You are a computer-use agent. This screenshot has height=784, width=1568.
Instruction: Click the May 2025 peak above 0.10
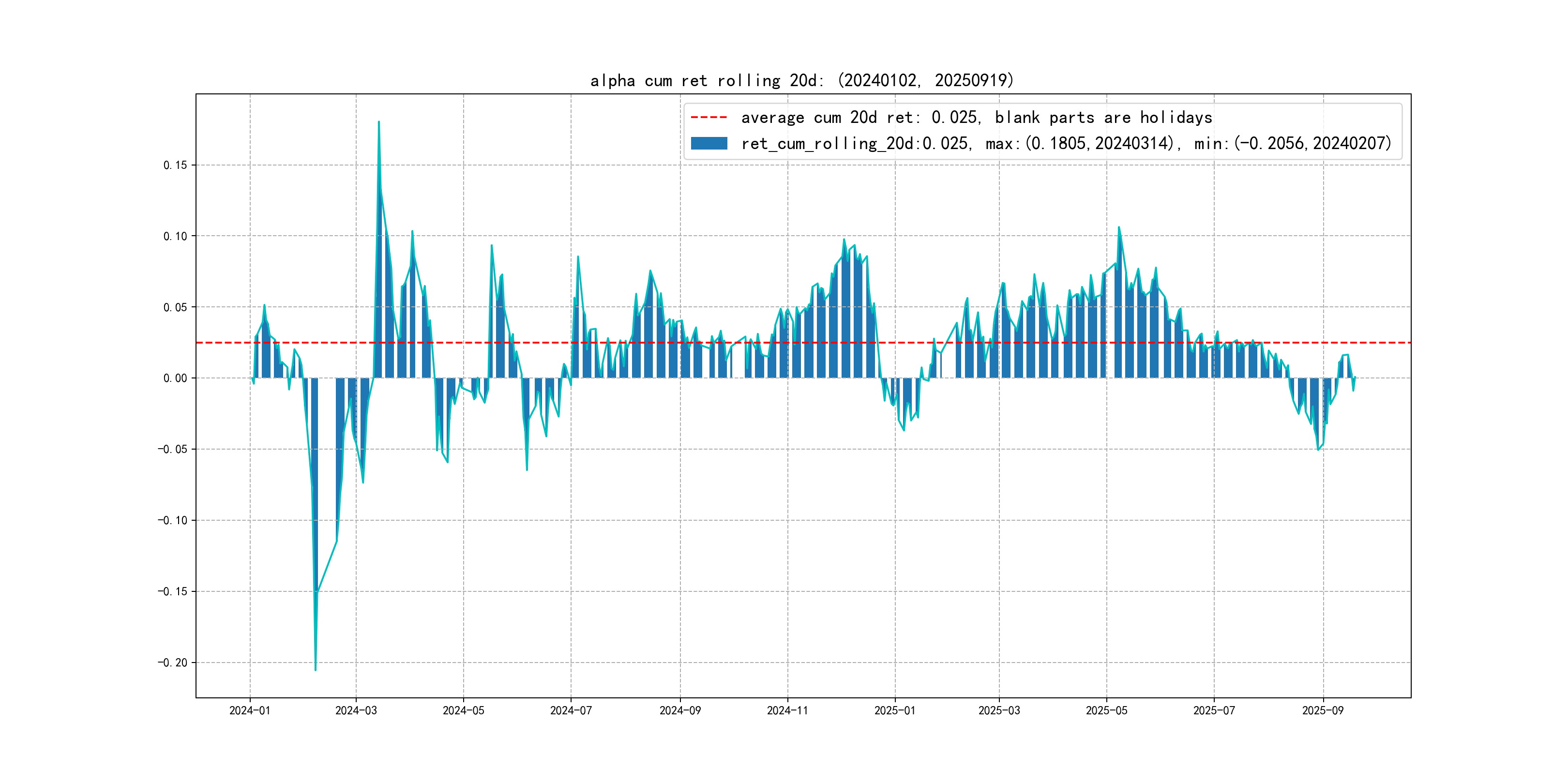click(1118, 228)
